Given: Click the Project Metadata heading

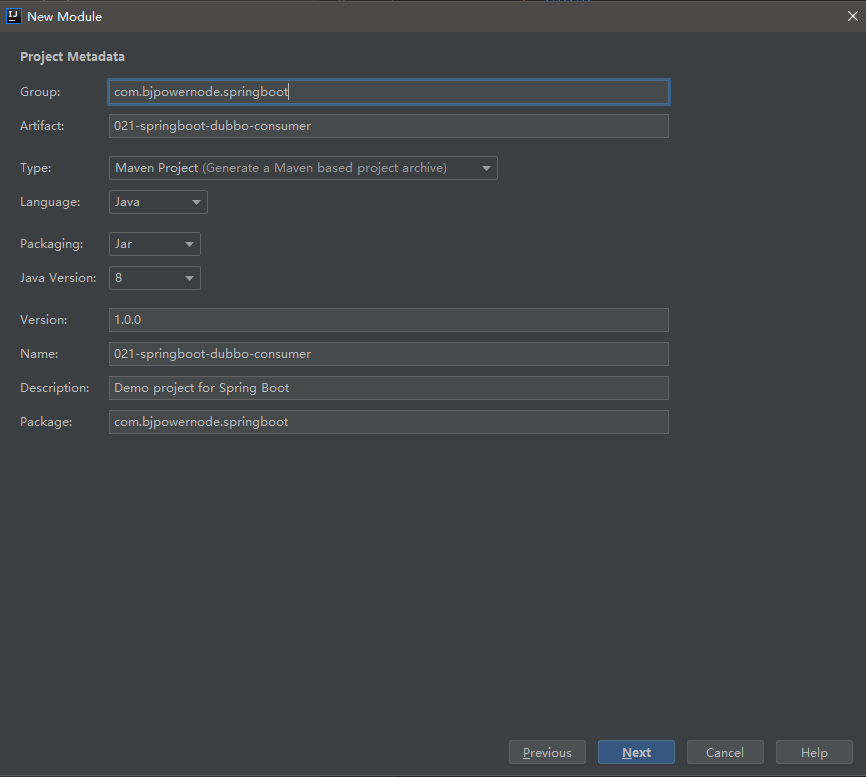Looking at the screenshot, I should [72, 57].
